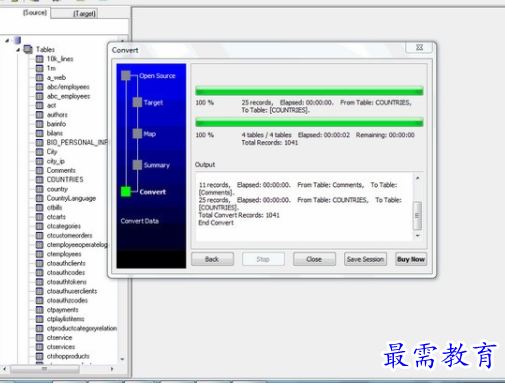
Task: Collapse the Tables tree node
Action: coord(18,50)
